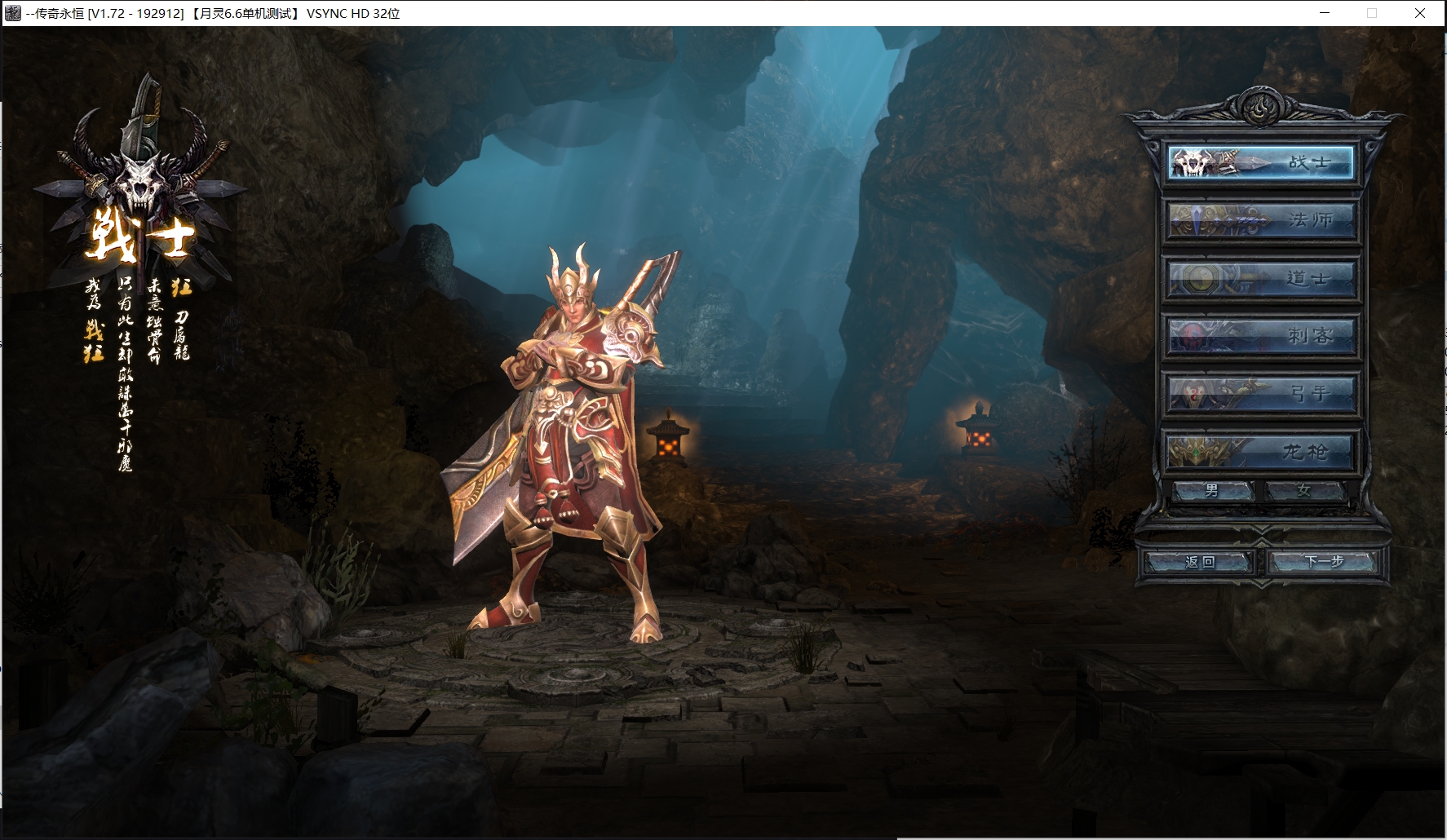Click the glowing lantern left of the pillar

[x=667, y=438]
